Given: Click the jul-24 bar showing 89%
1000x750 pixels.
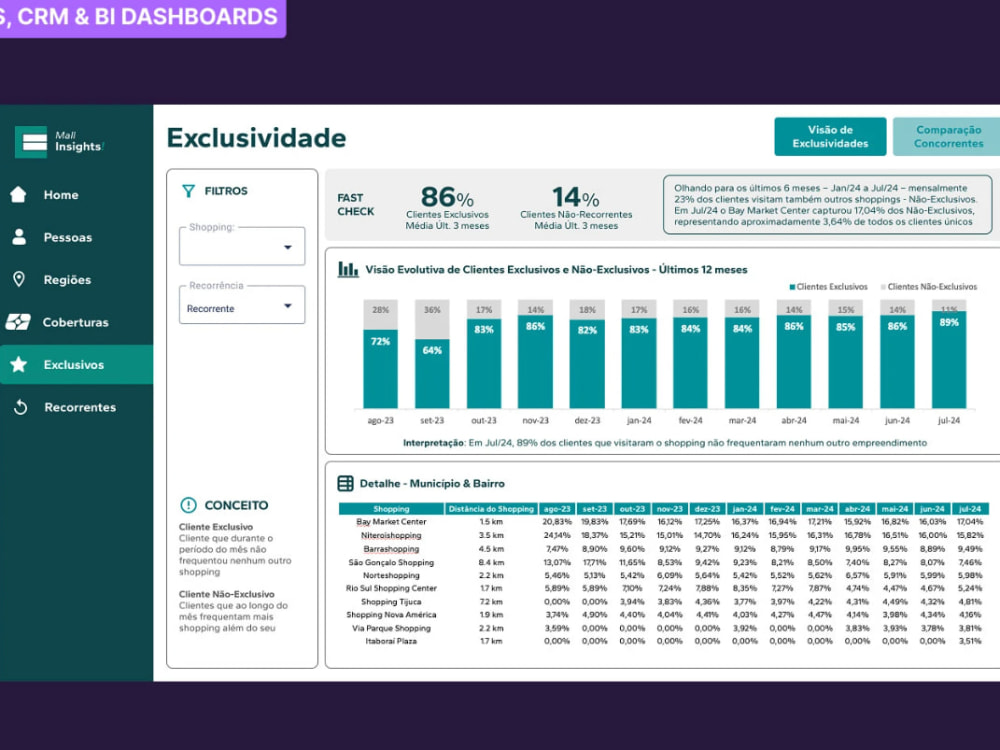Looking at the screenshot, I should click(x=949, y=360).
